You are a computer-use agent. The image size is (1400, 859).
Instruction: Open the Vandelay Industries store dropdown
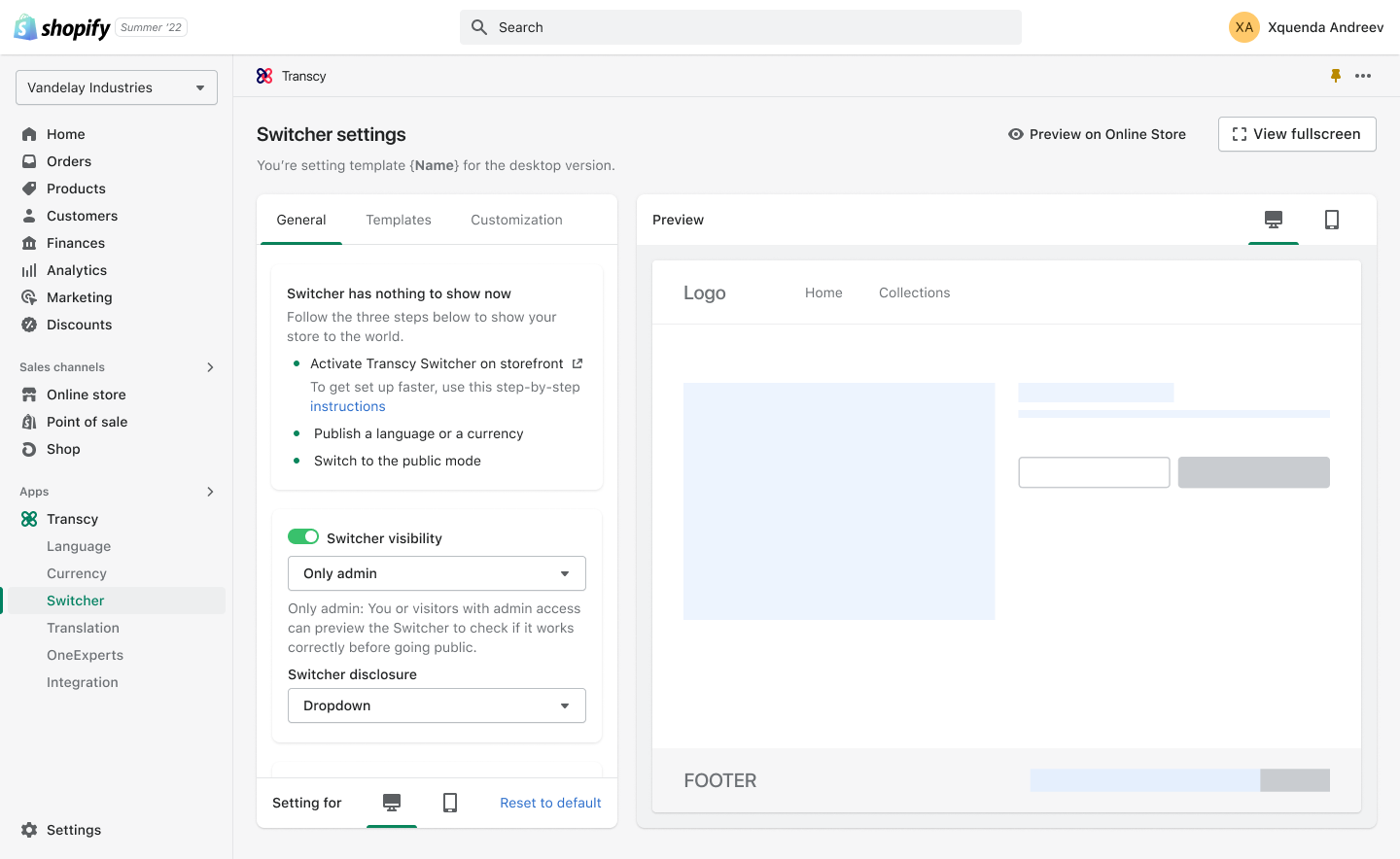tap(117, 87)
